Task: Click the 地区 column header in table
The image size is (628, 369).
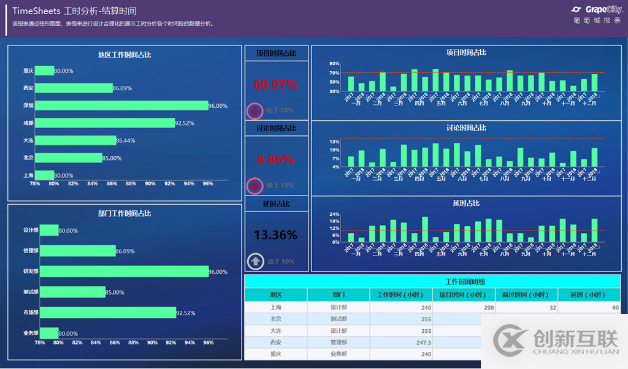Action: [276, 295]
